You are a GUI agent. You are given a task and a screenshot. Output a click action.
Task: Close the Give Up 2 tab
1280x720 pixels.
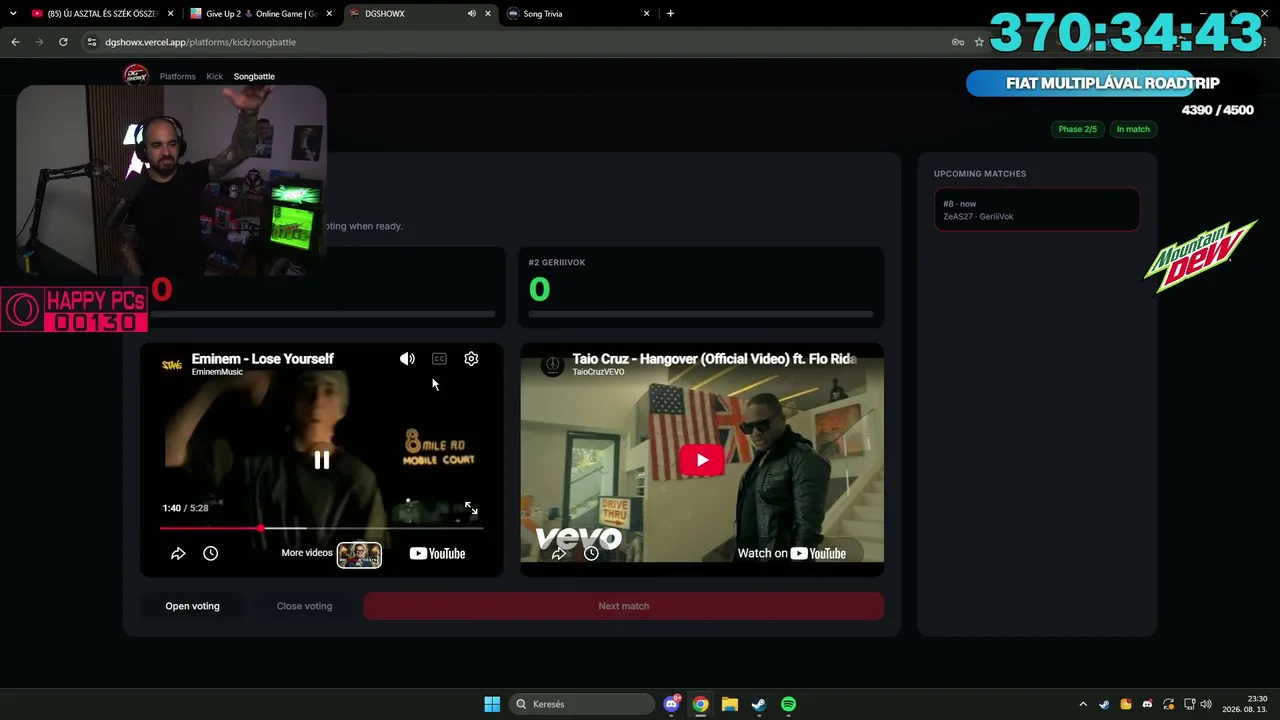click(x=329, y=14)
